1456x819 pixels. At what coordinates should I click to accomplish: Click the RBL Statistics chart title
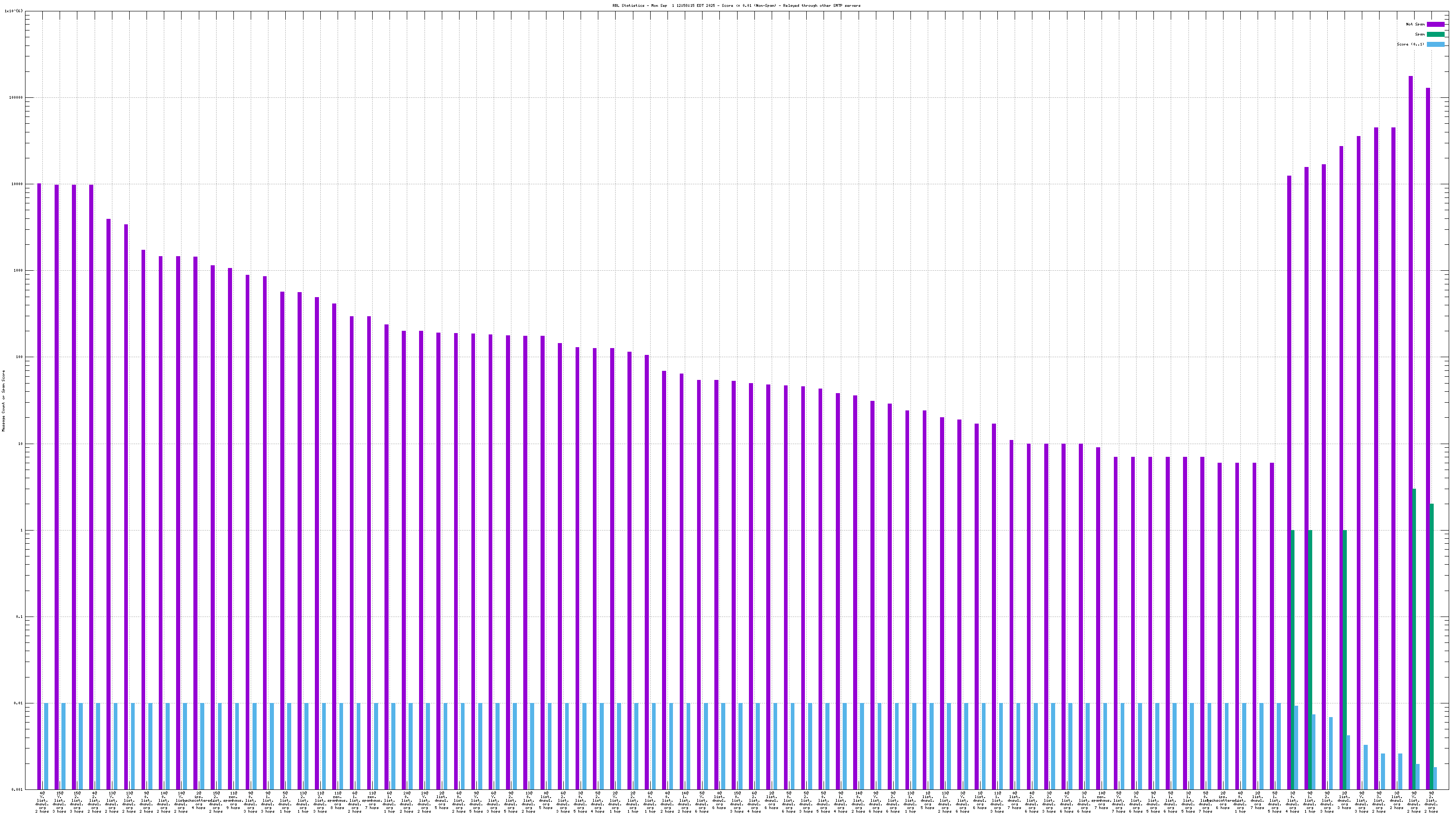click(x=736, y=5)
